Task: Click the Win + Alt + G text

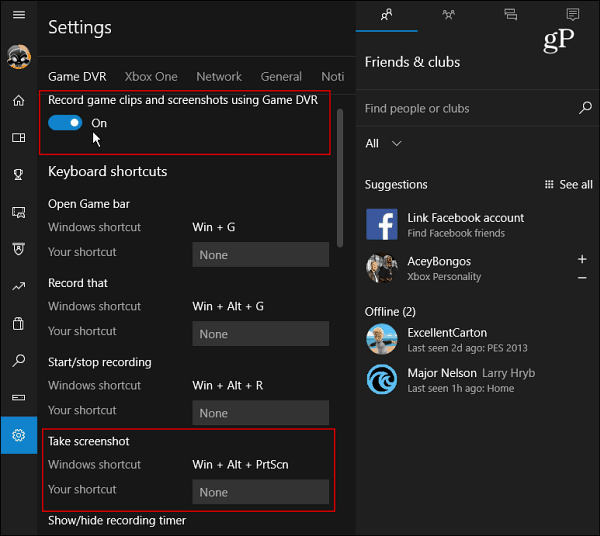Action: point(228,306)
